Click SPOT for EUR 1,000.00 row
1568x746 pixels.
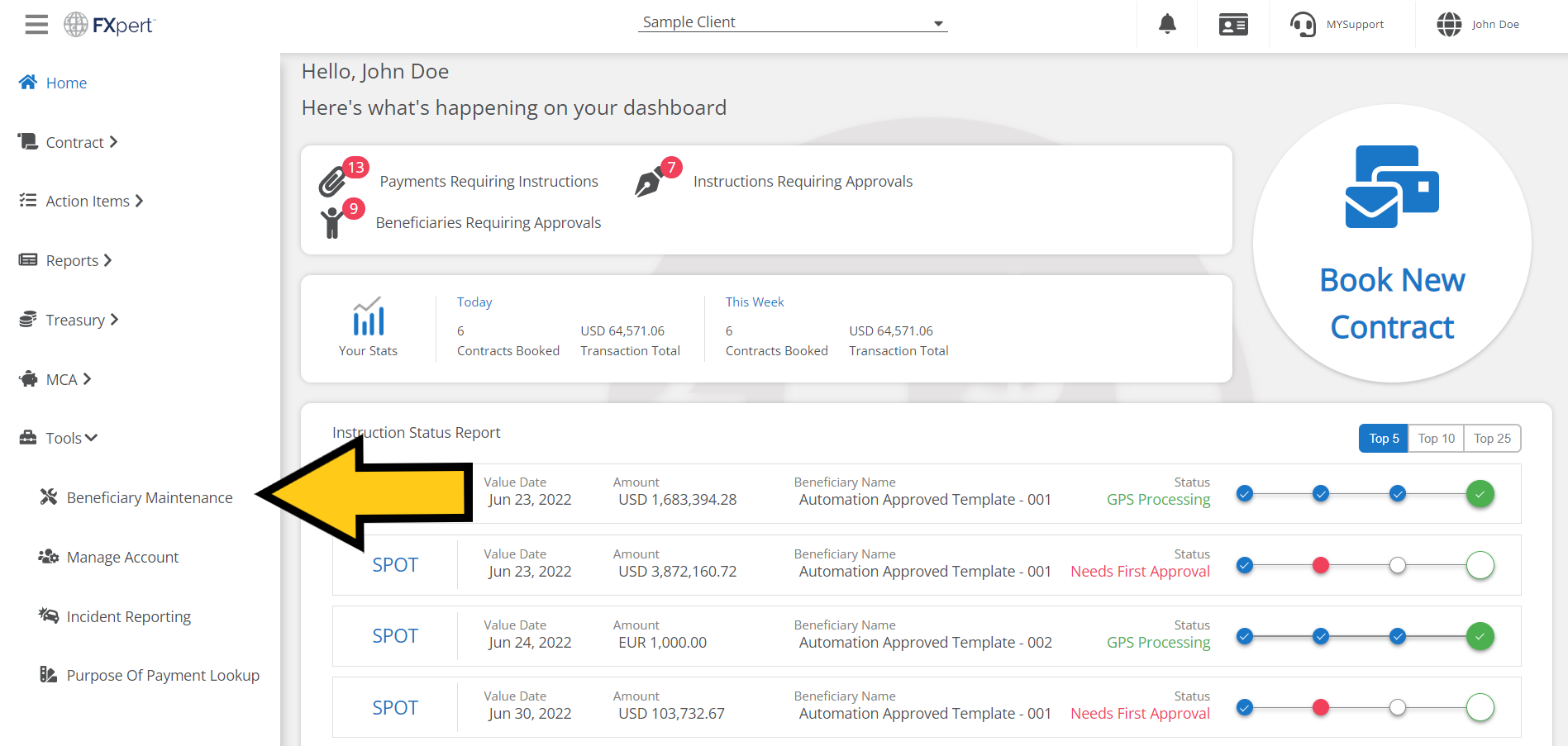click(395, 636)
